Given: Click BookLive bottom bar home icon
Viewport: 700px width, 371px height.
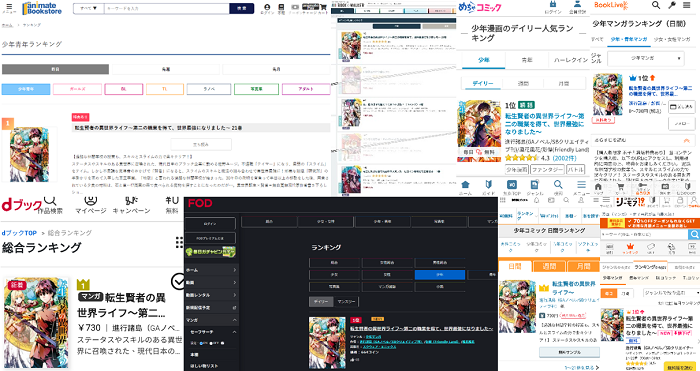Looking at the screenshot, I should pos(599,188).
